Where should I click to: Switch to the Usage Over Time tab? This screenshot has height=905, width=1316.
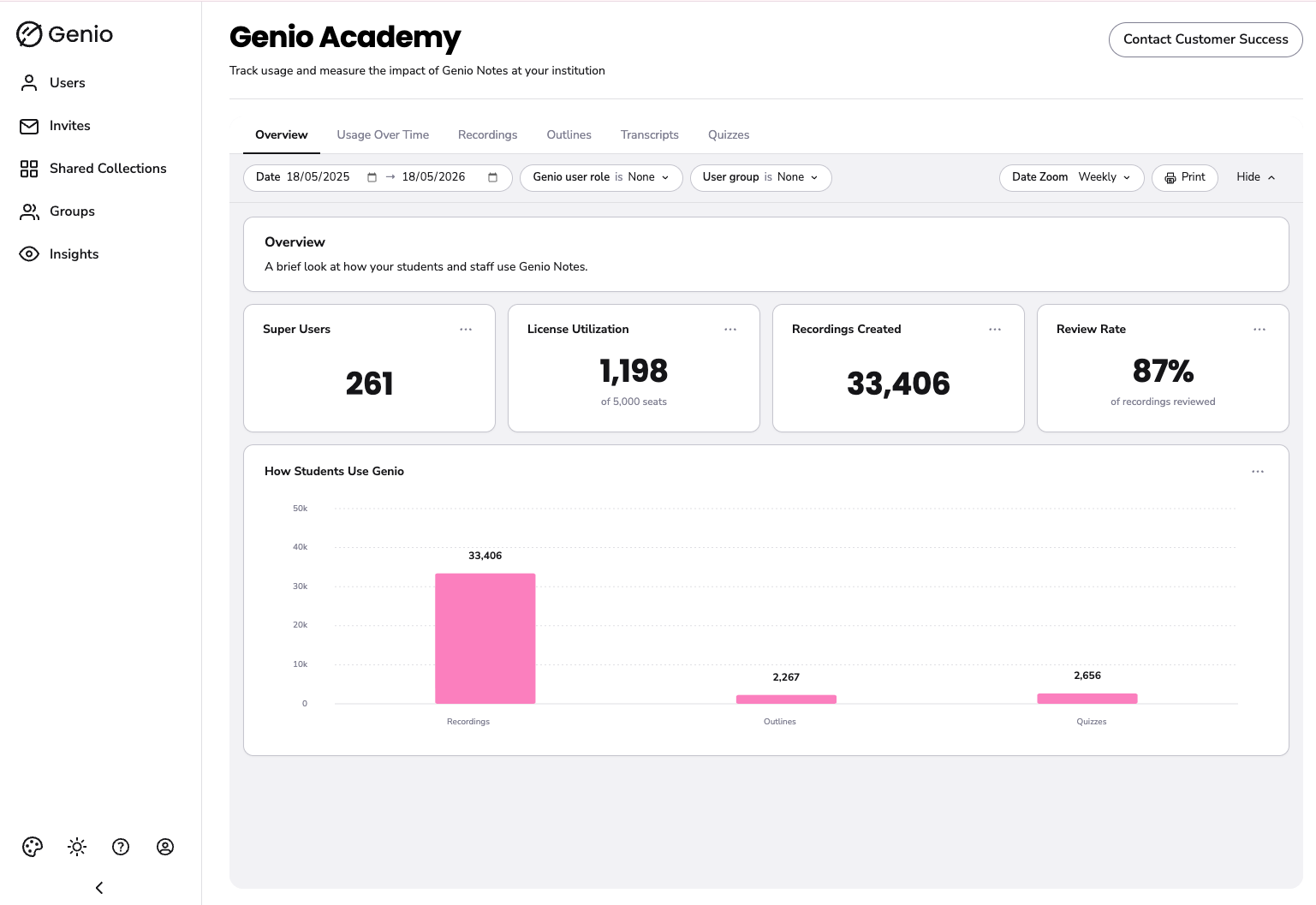(383, 135)
